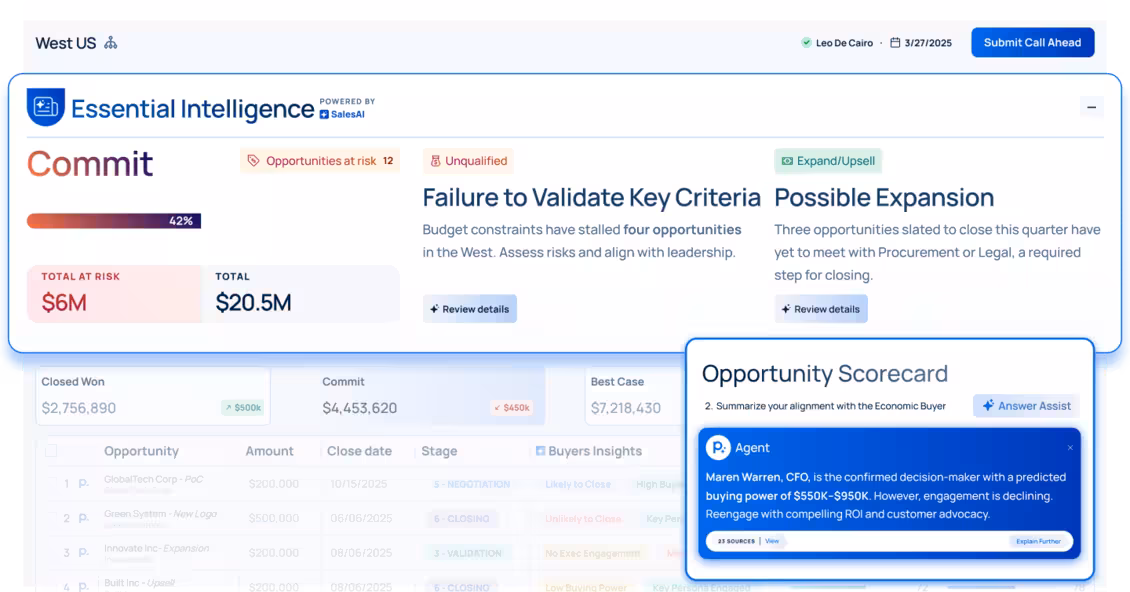Click the Total $20.5M tile
This screenshot has height=592, width=1130.
pos(301,293)
